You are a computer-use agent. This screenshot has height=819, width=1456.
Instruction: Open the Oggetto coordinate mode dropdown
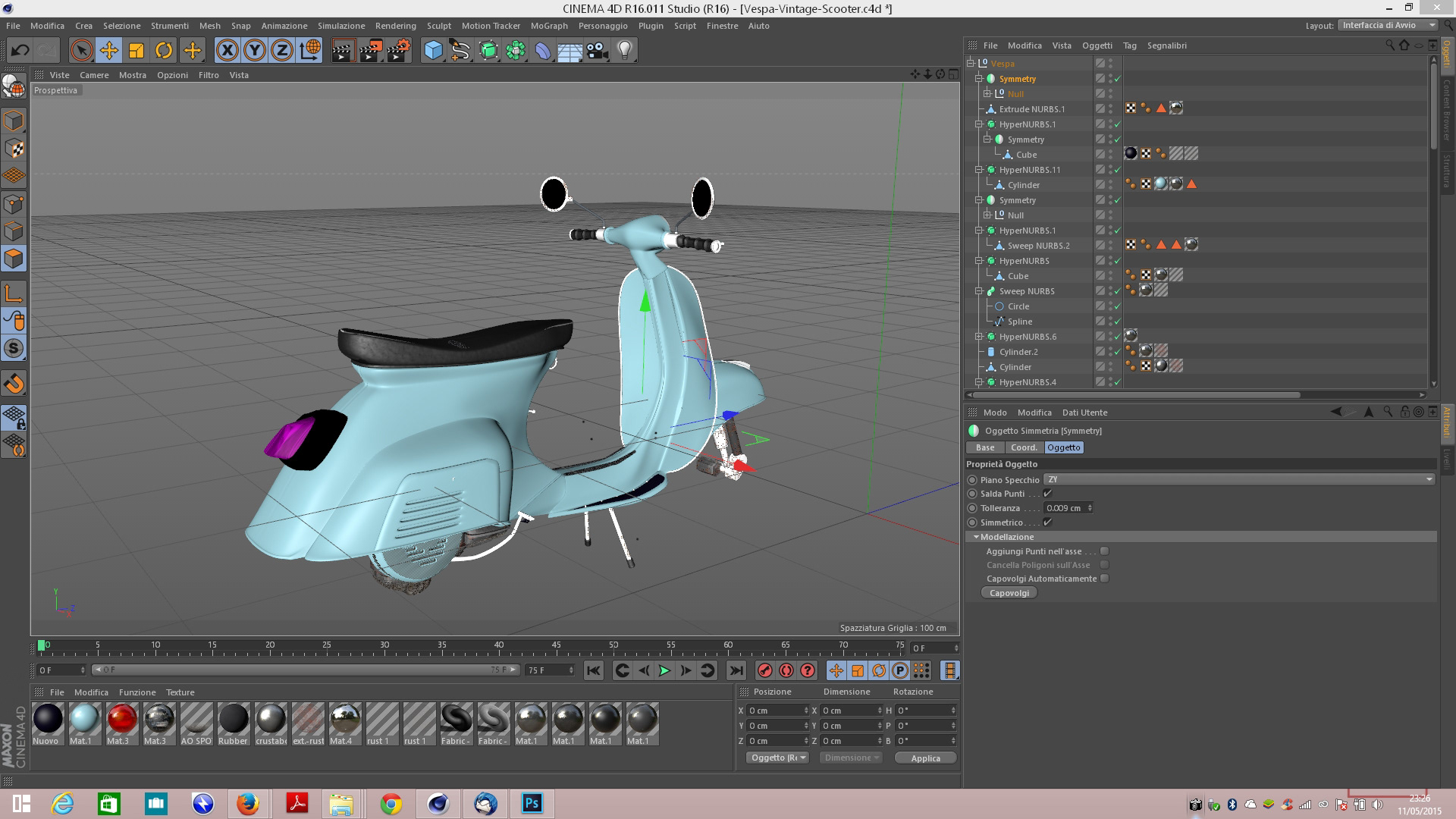pos(778,758)
